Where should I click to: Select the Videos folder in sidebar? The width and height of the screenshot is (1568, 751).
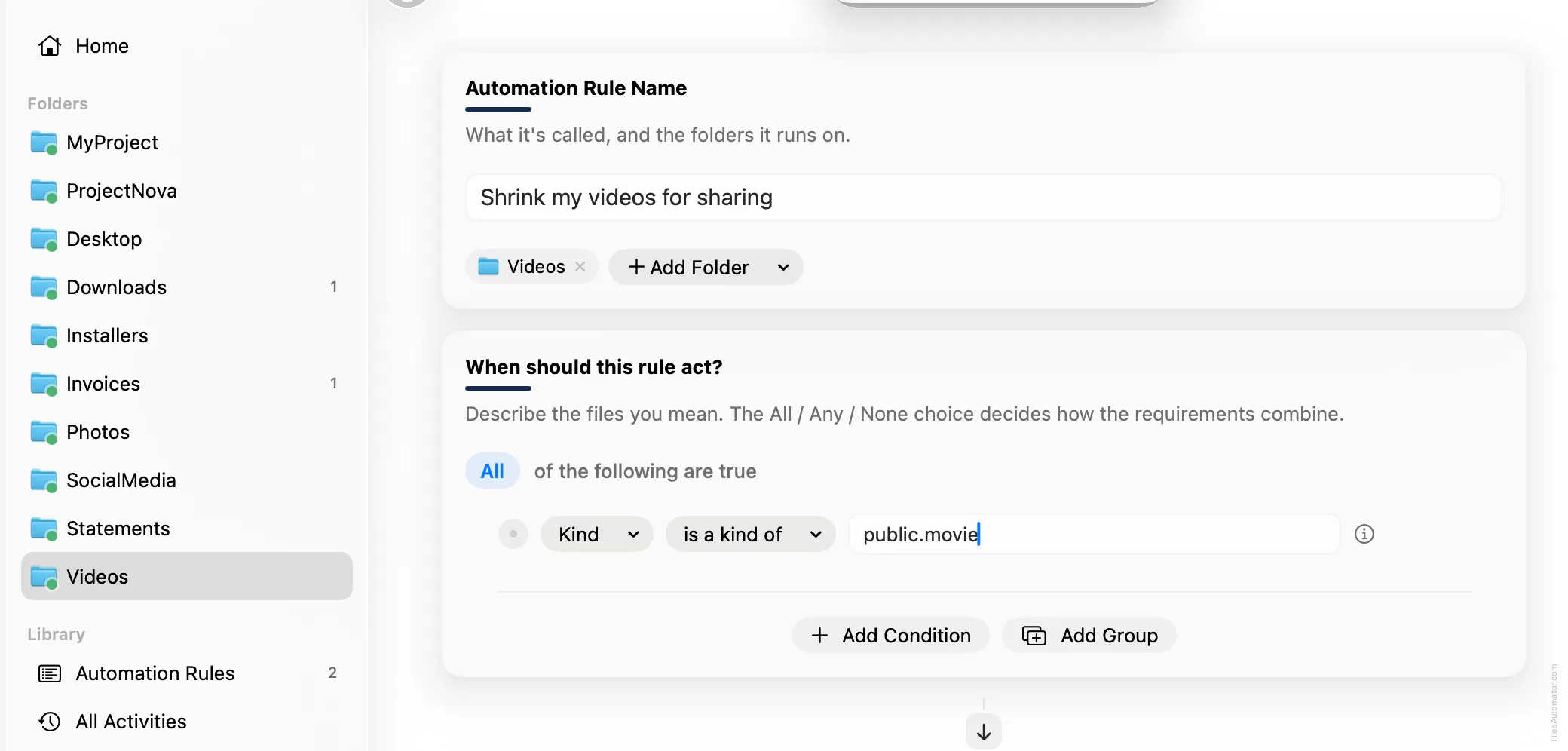click(x=186, y=576)
